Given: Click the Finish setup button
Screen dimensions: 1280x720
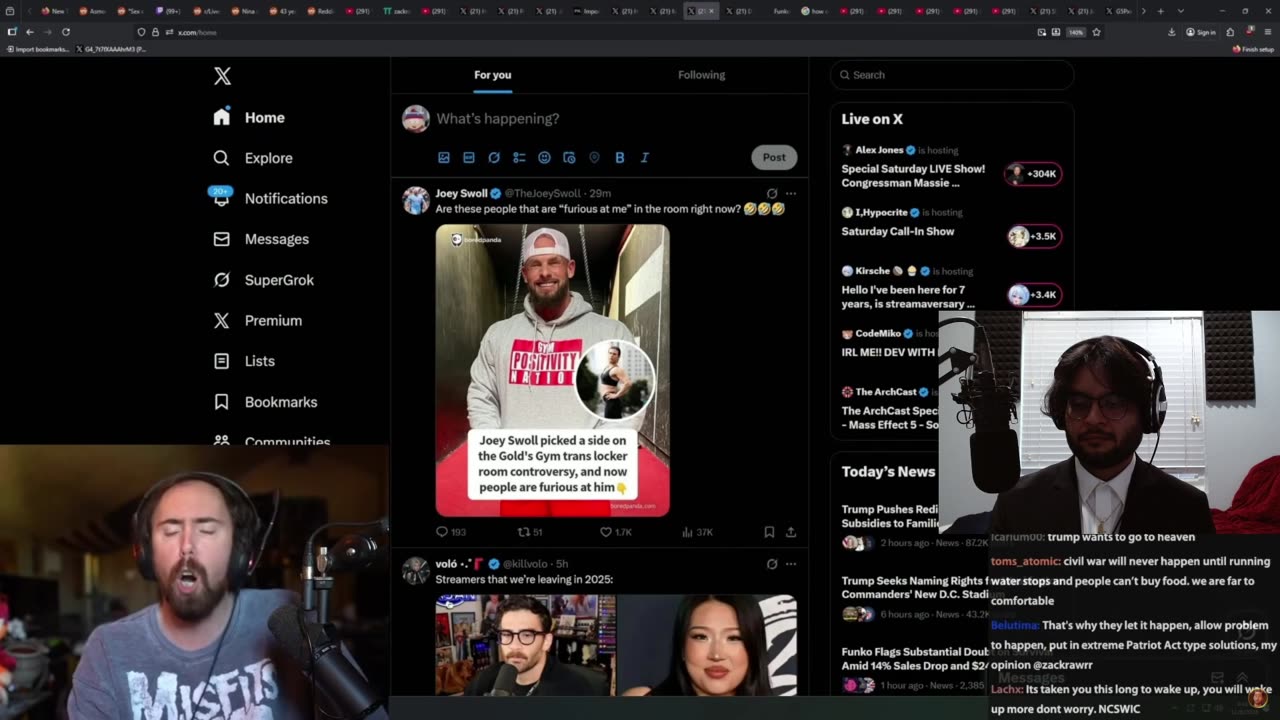Looking at the screenshot, I should pos(1253,49).
